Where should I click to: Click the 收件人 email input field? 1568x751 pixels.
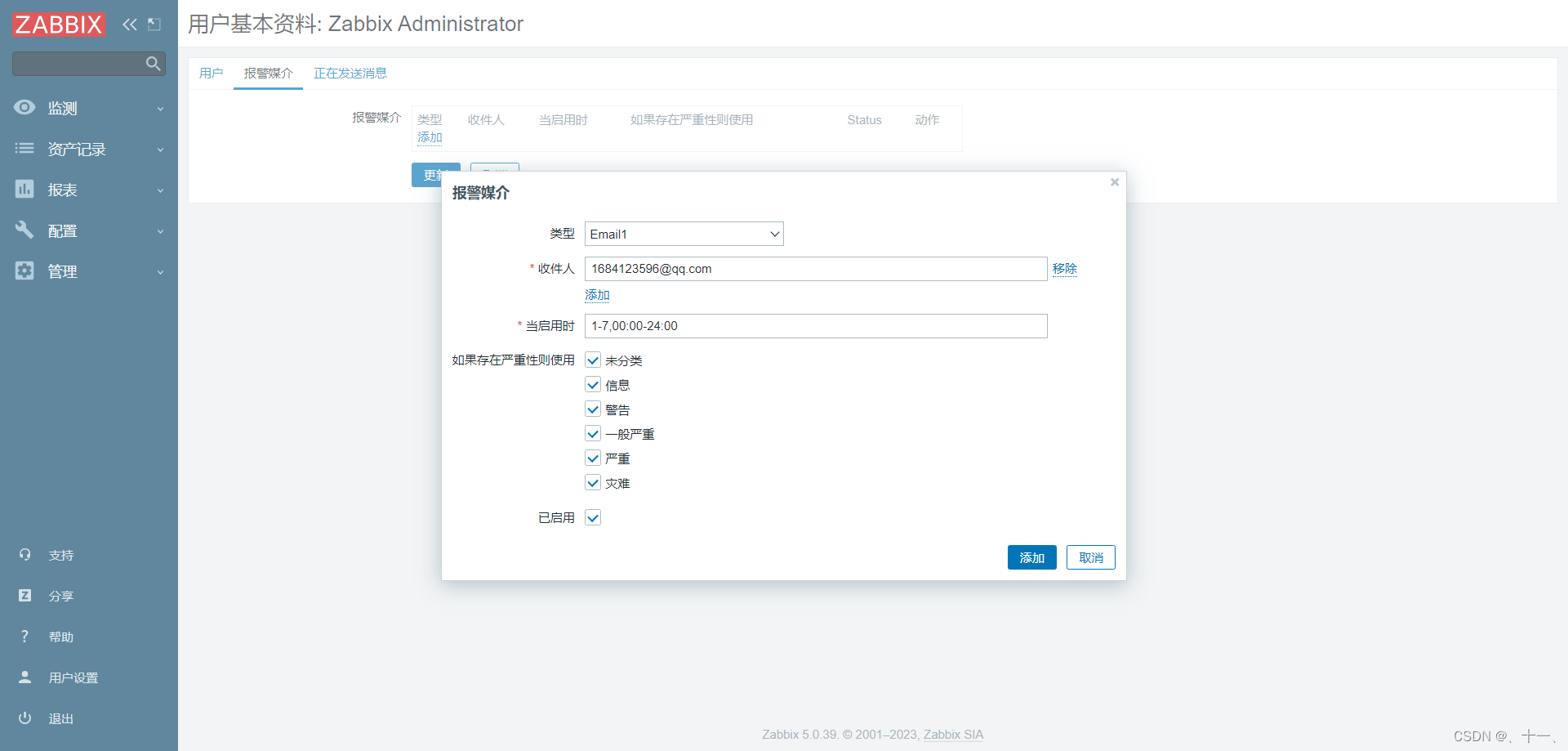pos(816,269)
